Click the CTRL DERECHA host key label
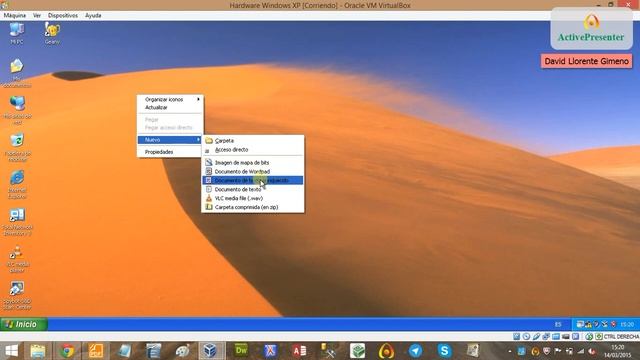 click(x=621, y=336)
